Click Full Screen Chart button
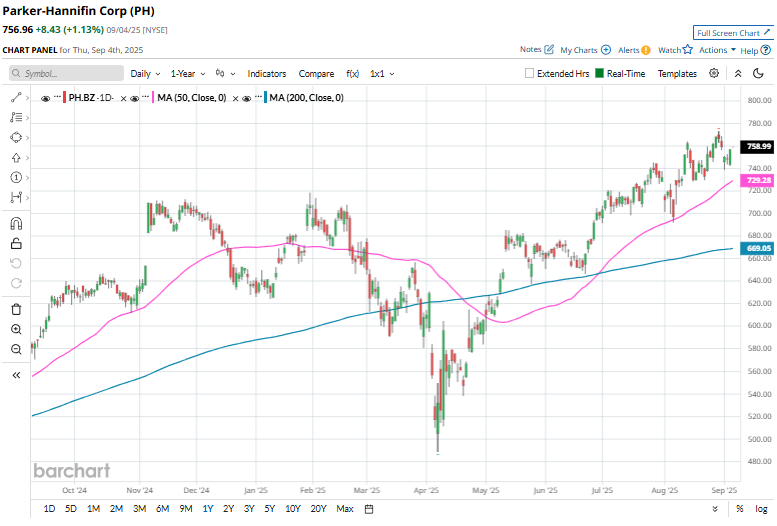Screen dimensions: 777x526 (x=733, y=33)
